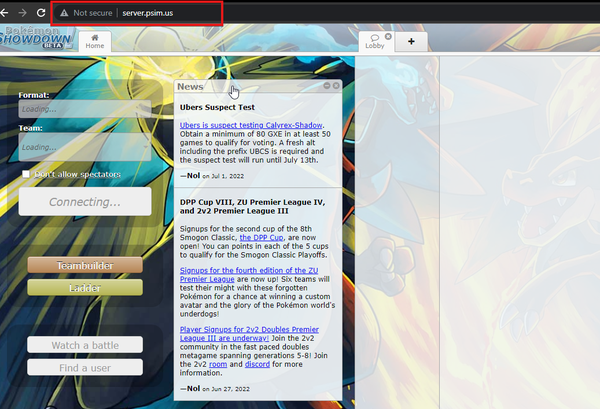Click the Nol on Jul 1, 2022 byline
This screenshot has height=409, width=600.
click(212, 176)
